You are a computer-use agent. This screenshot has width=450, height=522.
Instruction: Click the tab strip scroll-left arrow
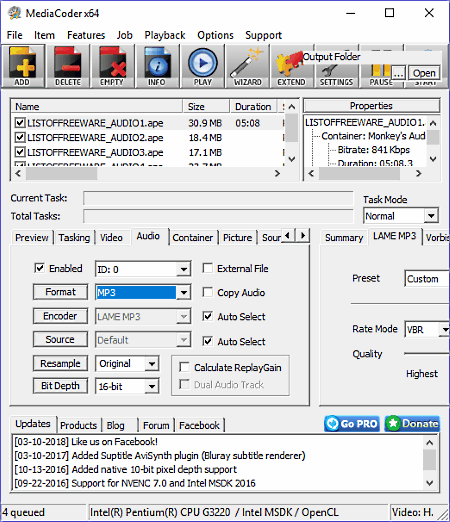288,236
